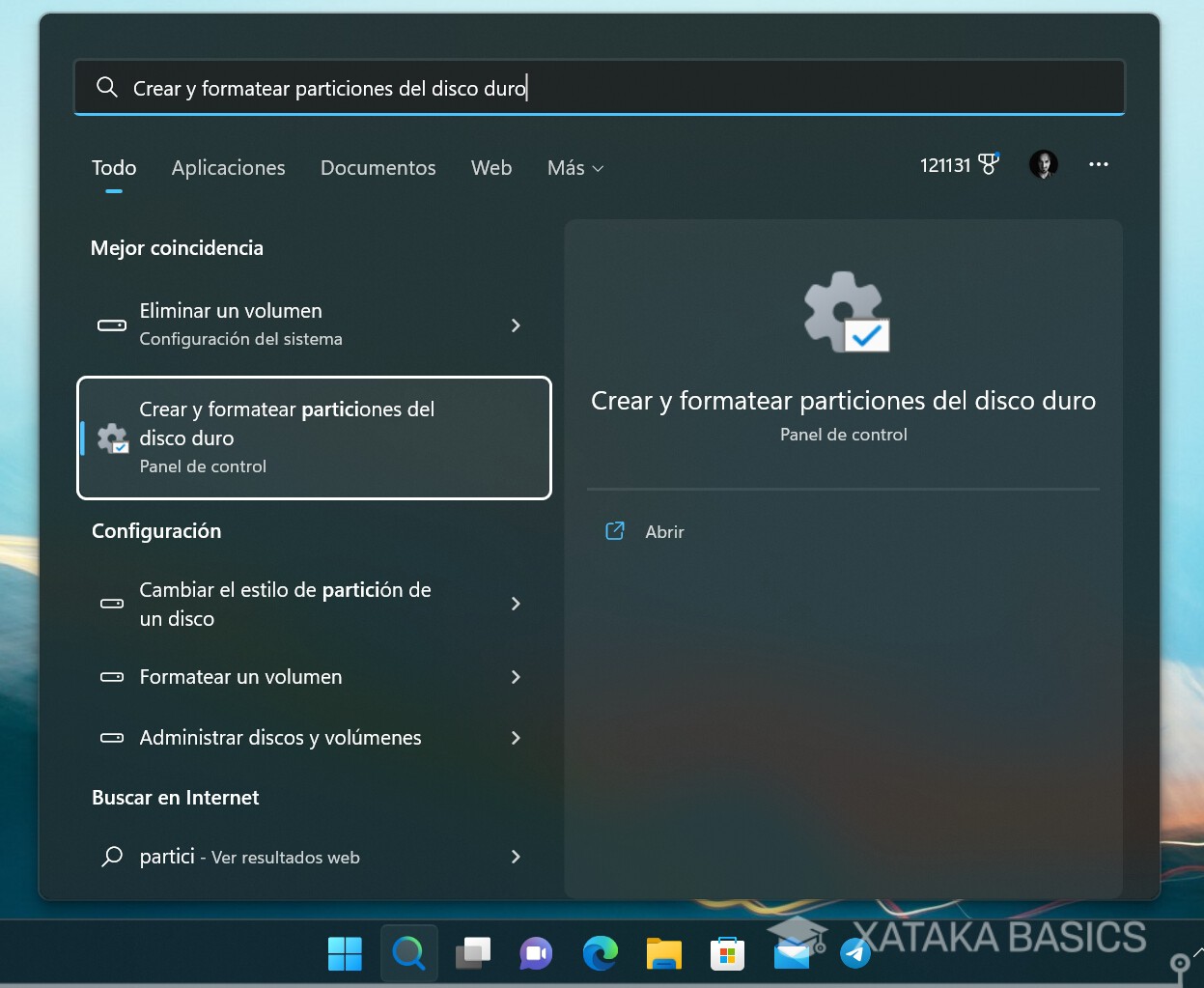Switch to the Aplicaciones tab
The image size is (1204, 988).
(228, 168)
